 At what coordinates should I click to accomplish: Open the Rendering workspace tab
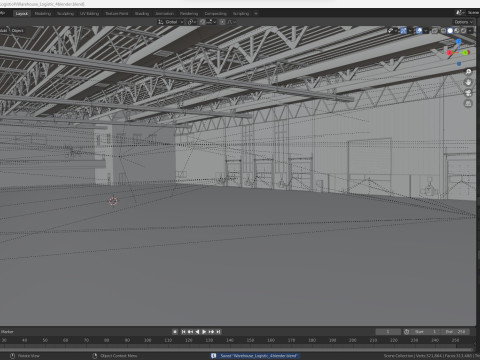pos(189,14)
